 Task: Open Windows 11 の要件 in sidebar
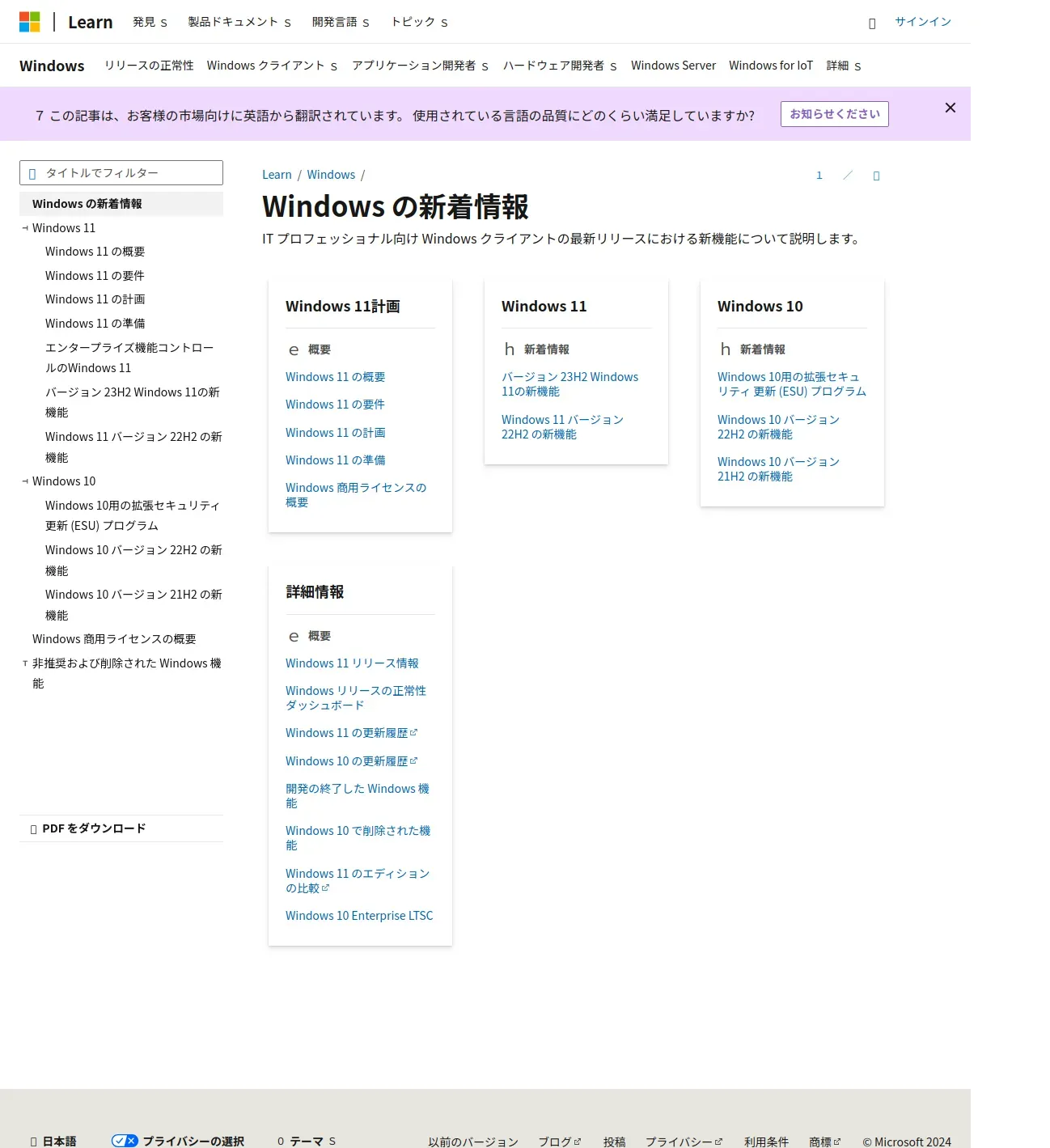click(x=95, y=276)
